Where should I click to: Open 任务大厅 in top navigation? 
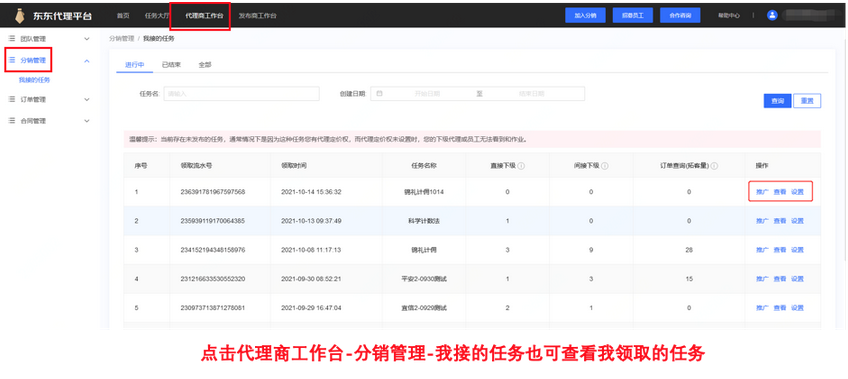(x=157, y=16)
